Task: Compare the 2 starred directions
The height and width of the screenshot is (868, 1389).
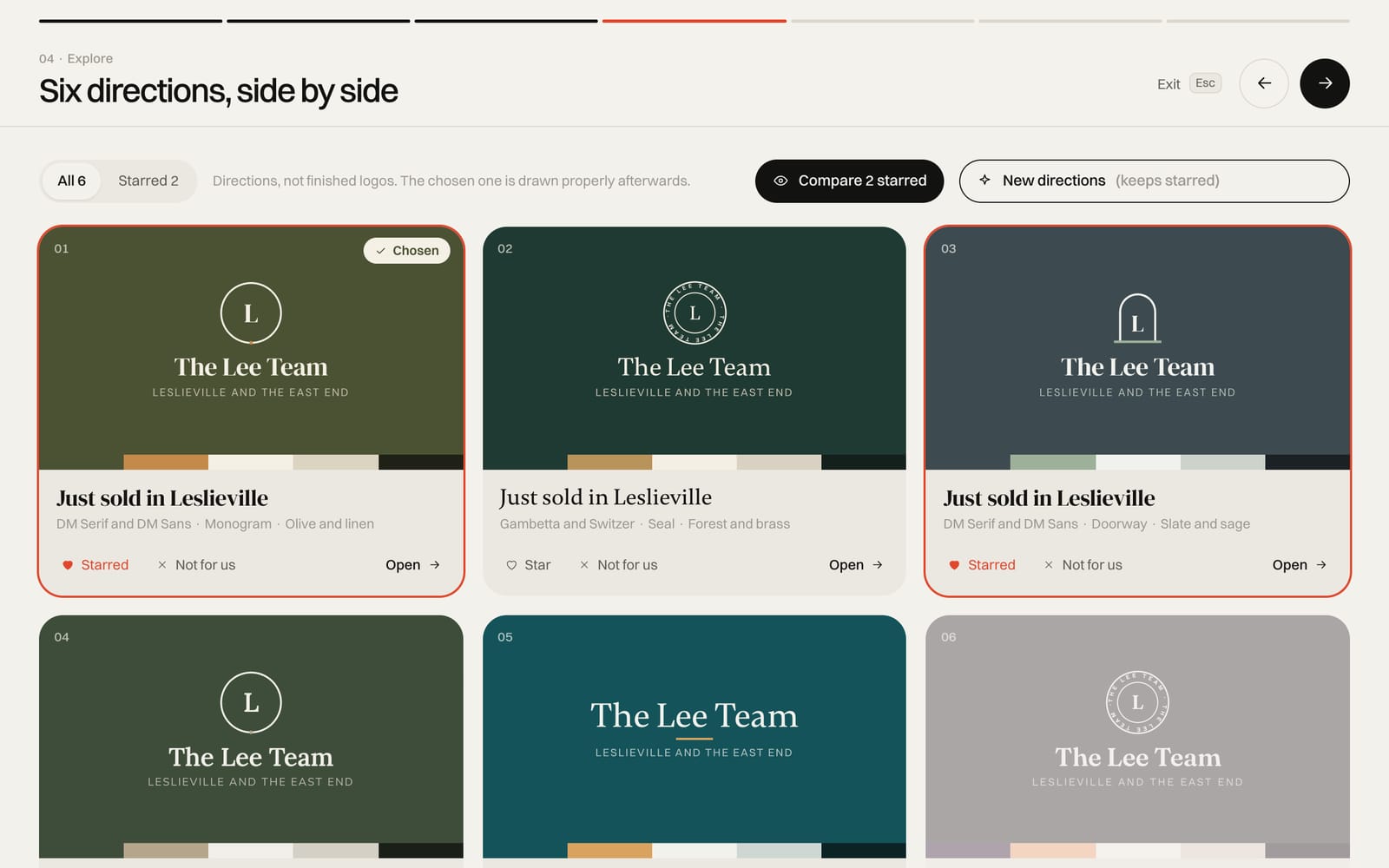Action: 849,181
